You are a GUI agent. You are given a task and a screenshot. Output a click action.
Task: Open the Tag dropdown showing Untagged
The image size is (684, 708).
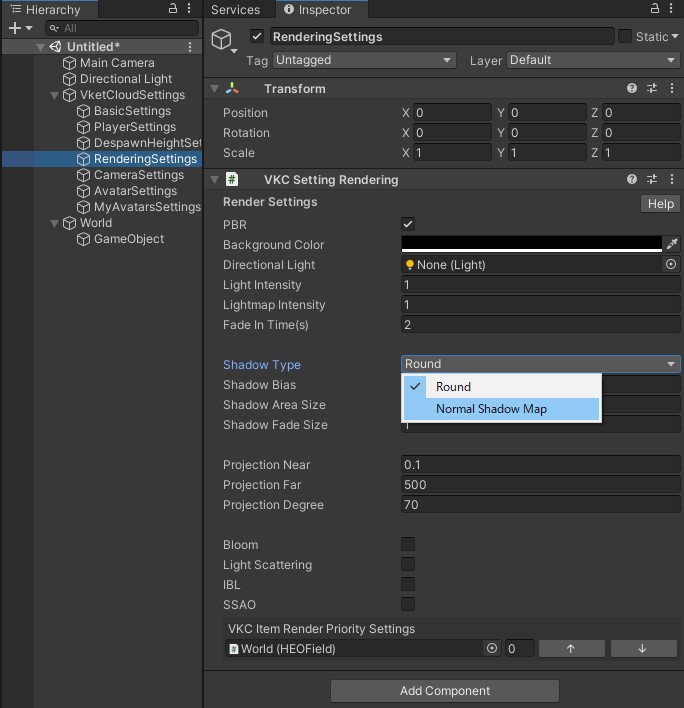click(365, 60)
